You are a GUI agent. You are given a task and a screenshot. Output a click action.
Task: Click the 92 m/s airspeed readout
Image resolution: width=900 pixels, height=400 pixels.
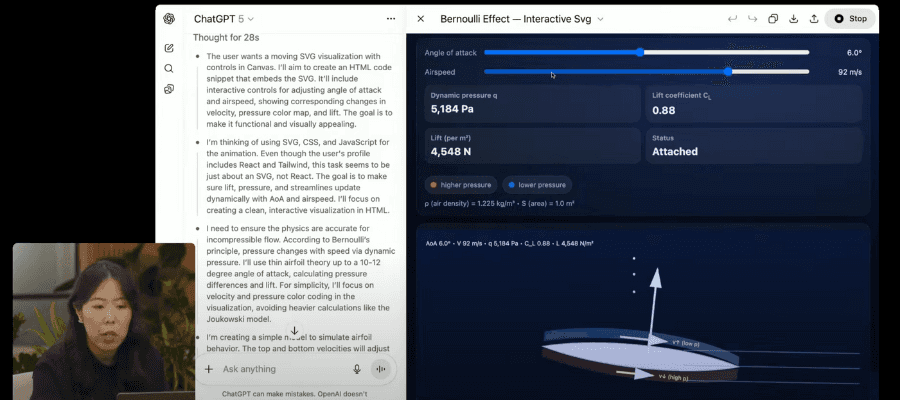pos(849,72)
